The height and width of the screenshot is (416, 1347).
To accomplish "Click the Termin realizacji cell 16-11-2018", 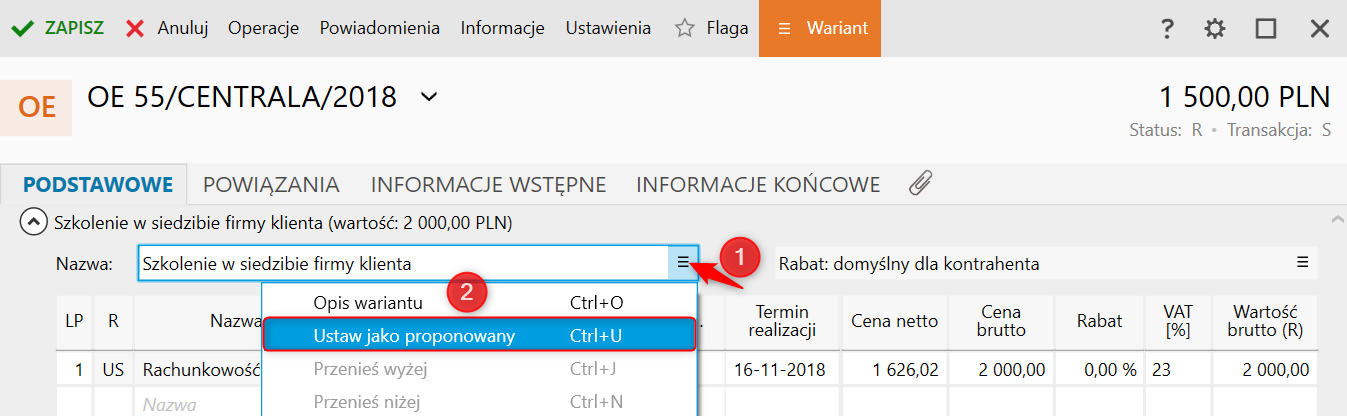I will pos(780,370).
